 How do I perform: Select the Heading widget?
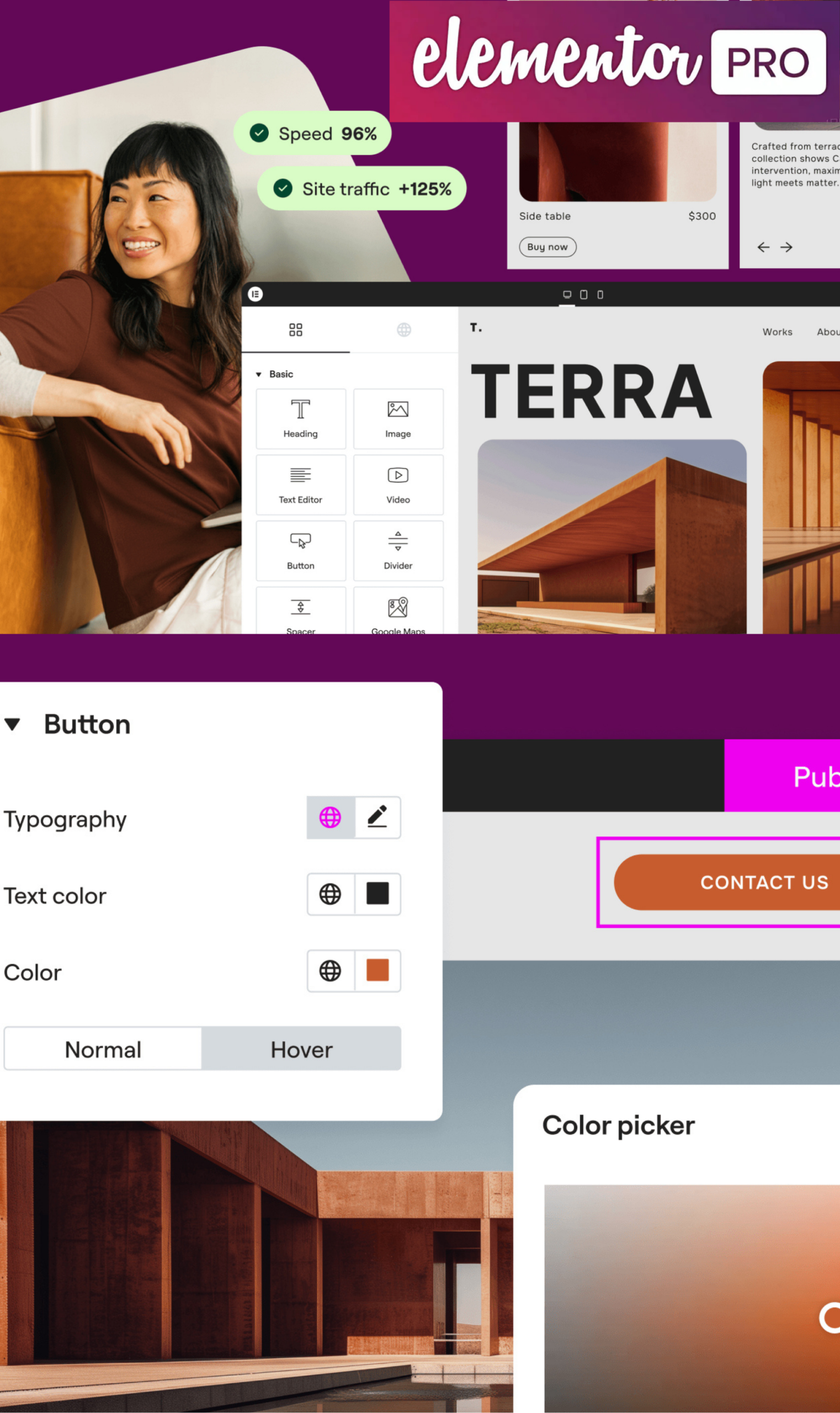[x=301, y=419]
